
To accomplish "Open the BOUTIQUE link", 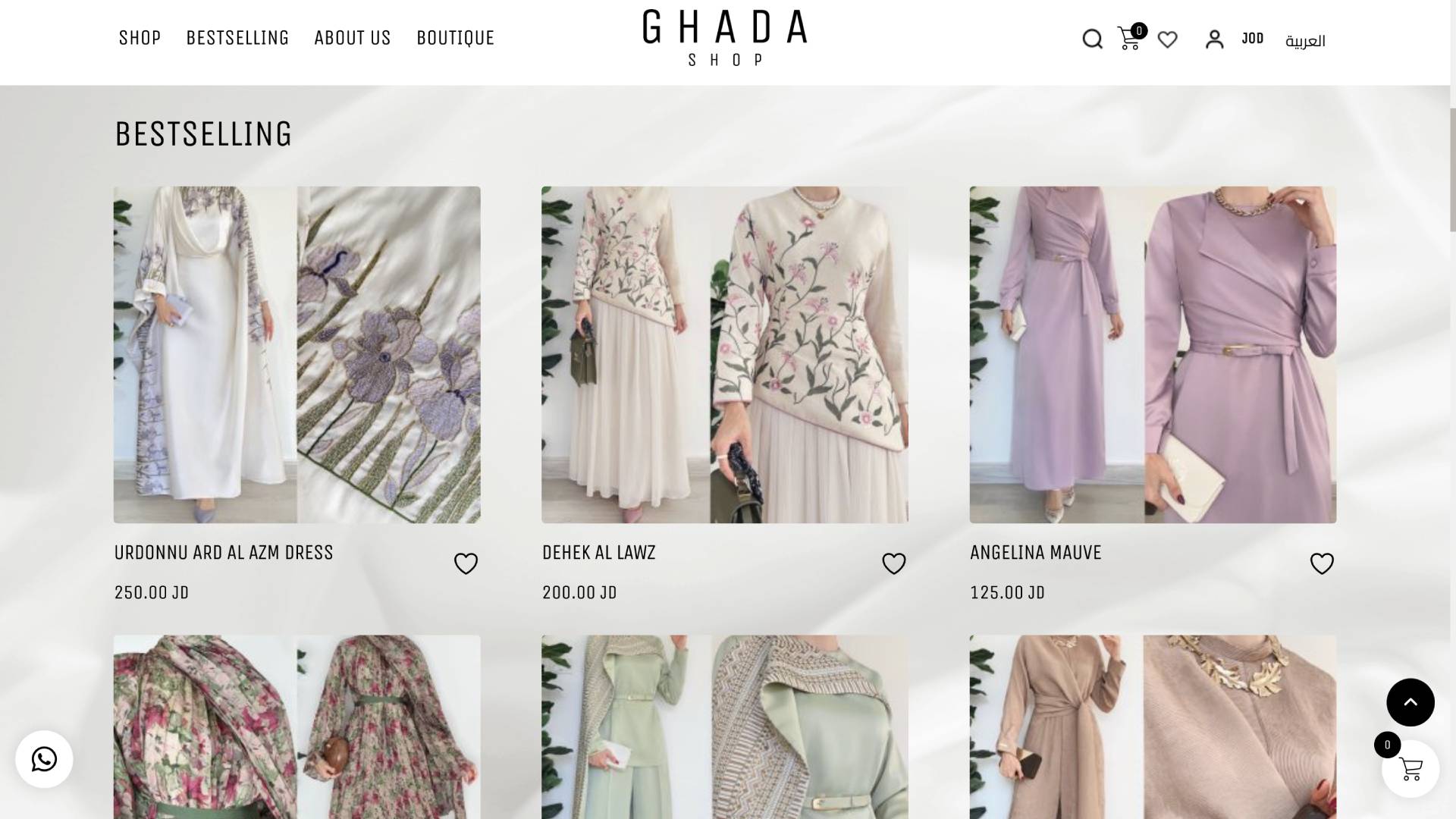I will pyautogui.click(x=456, y=38).
